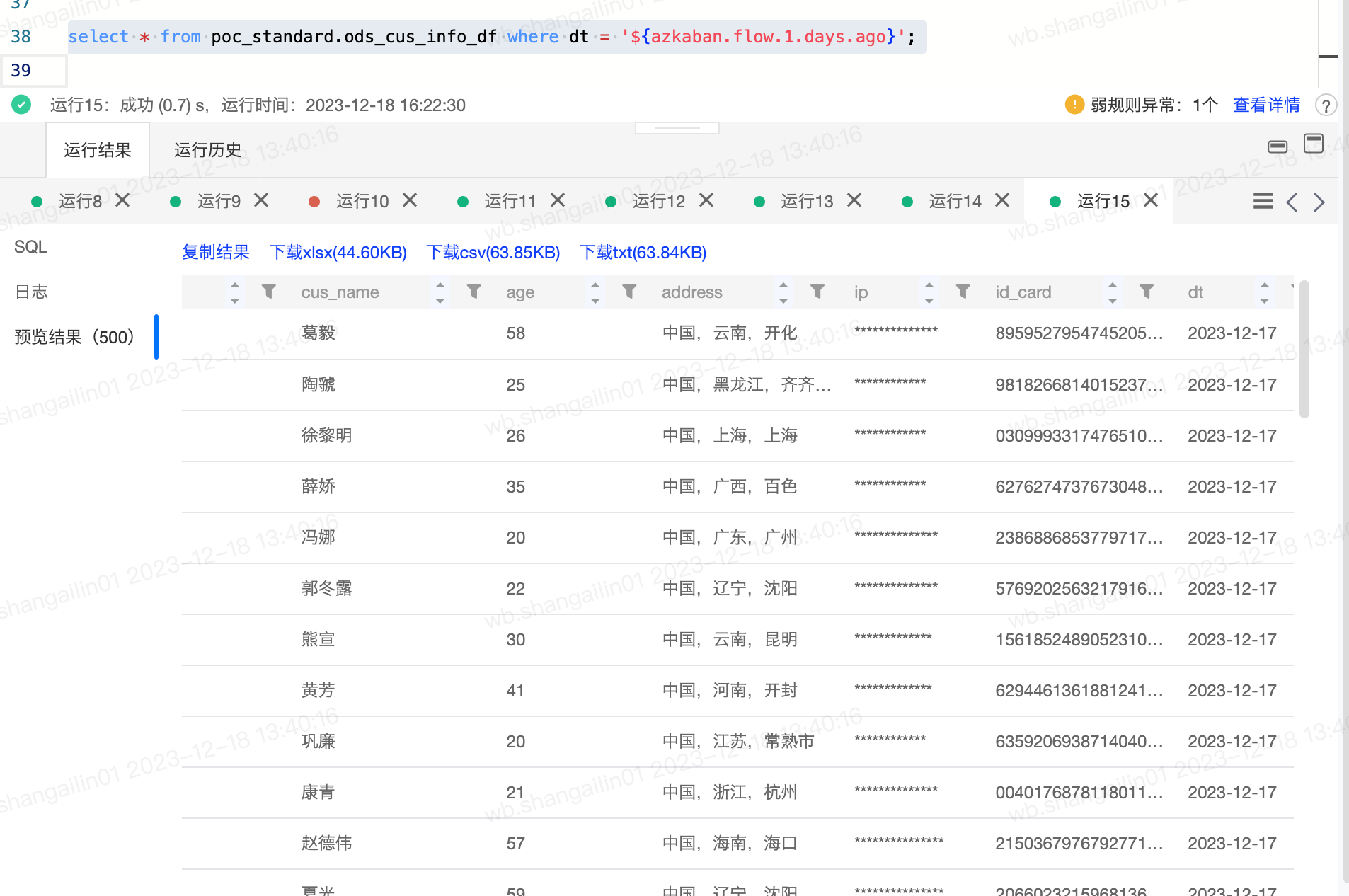Select the 运行14 run tab
Screen dimensions: 1349x896
click(x=955, y=202)
